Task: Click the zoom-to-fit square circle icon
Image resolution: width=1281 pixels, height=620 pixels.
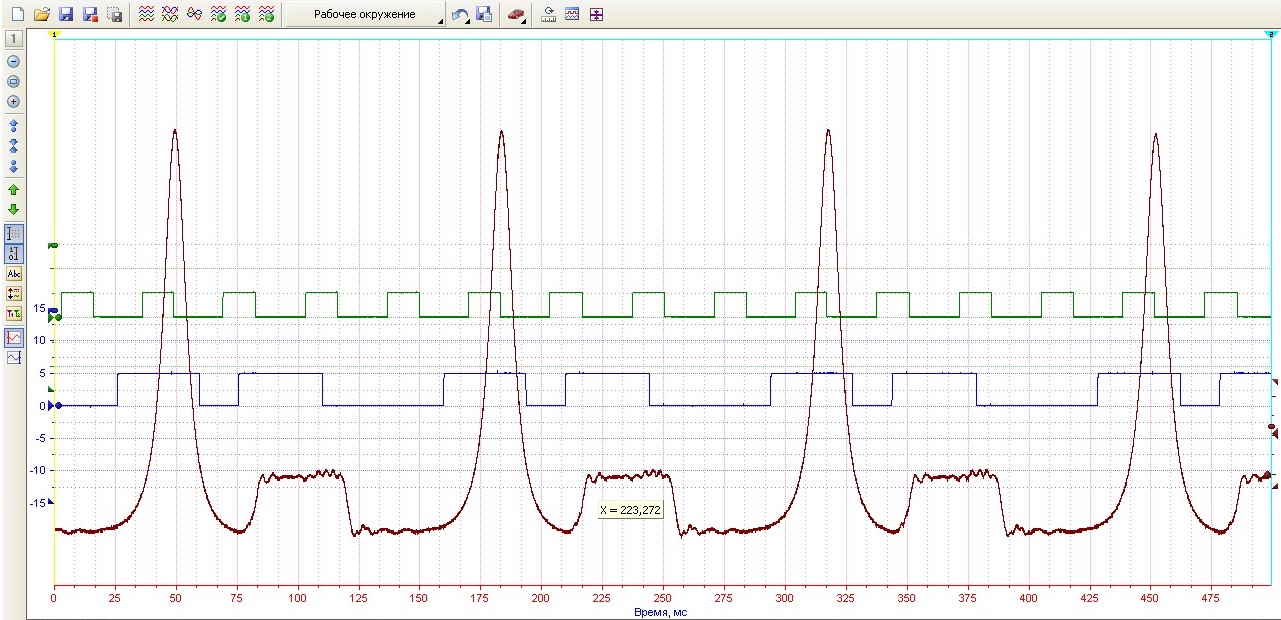Action: [14, 81]
